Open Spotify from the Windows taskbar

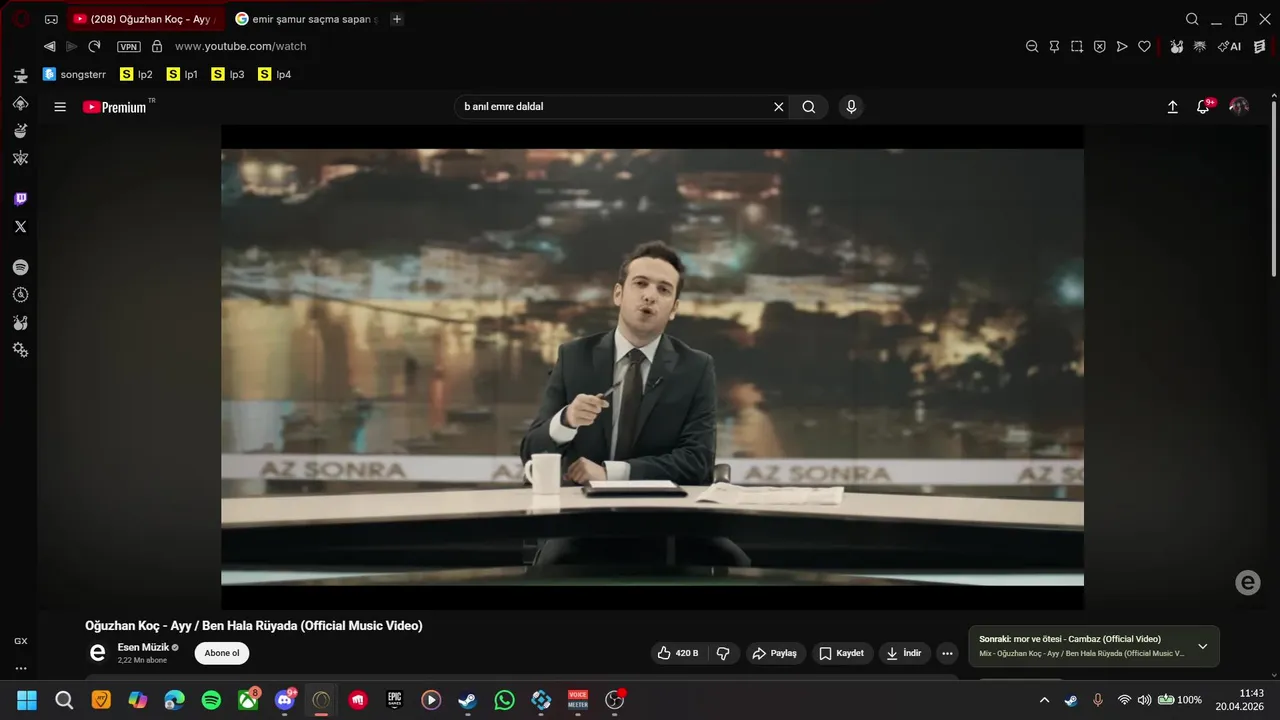click(x=211, y=700)
